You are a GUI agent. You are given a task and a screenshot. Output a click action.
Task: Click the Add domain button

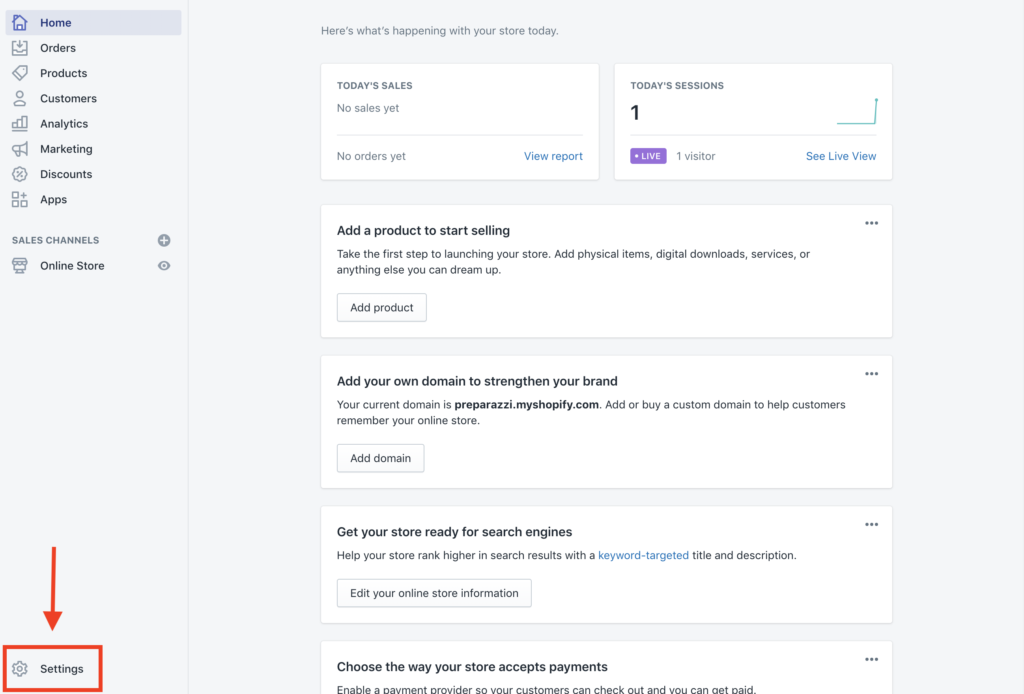coord(380,459)
